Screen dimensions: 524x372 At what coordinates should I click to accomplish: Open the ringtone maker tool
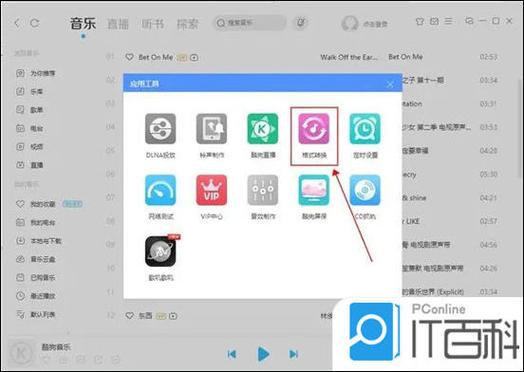point(212,129)
